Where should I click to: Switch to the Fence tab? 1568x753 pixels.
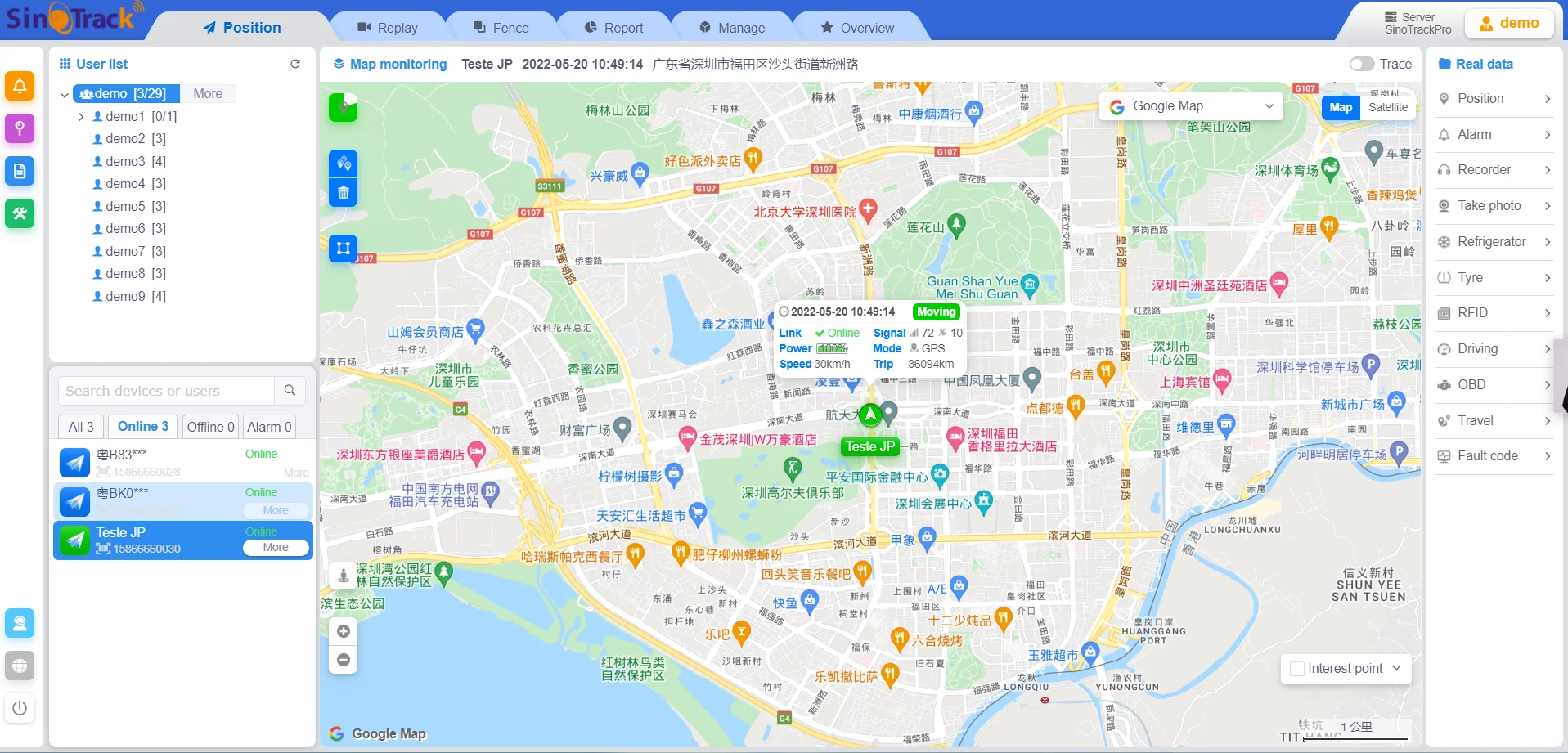[x=501, y=28]
